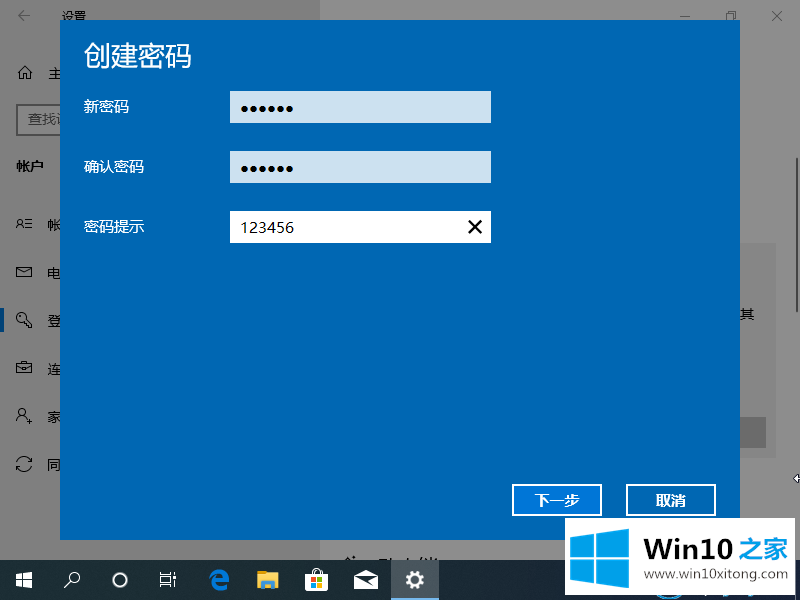Open taskbar search magnifier
Screen dimensions: 800x600
72,579
